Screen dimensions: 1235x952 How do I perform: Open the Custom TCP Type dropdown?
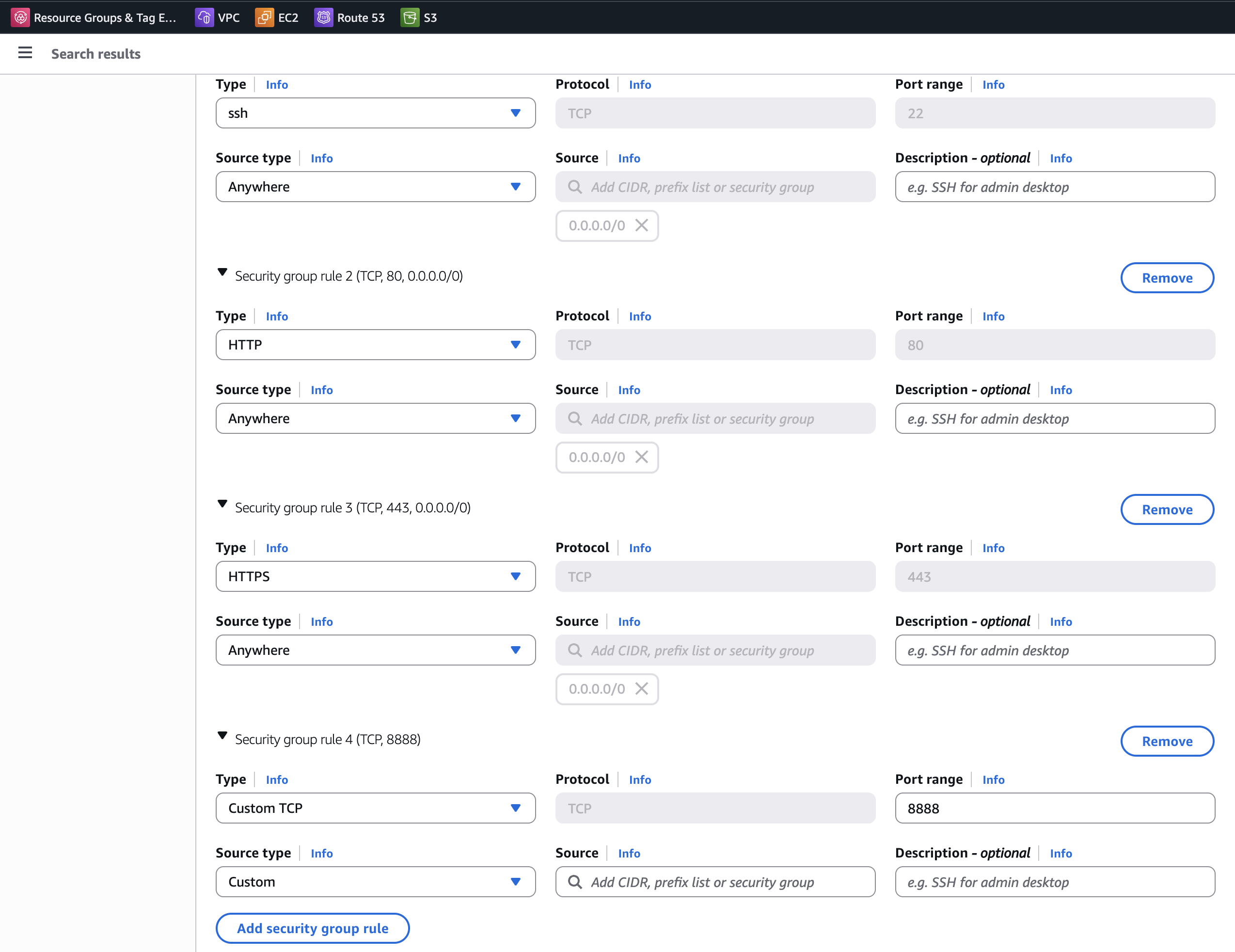[376, 809]
